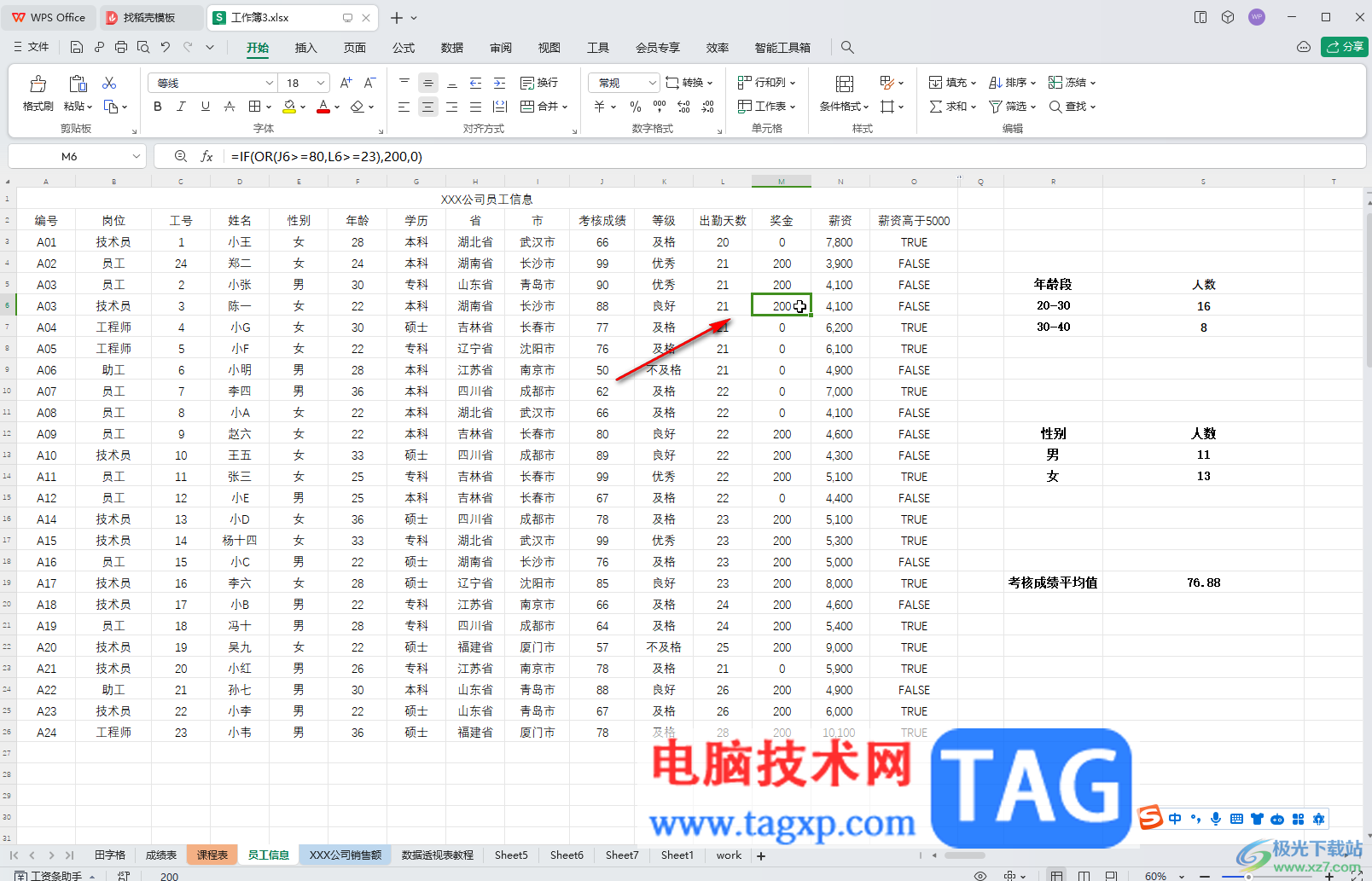
Task: Click the Conditional Formatting icon
Action: [x=844, y=84]
